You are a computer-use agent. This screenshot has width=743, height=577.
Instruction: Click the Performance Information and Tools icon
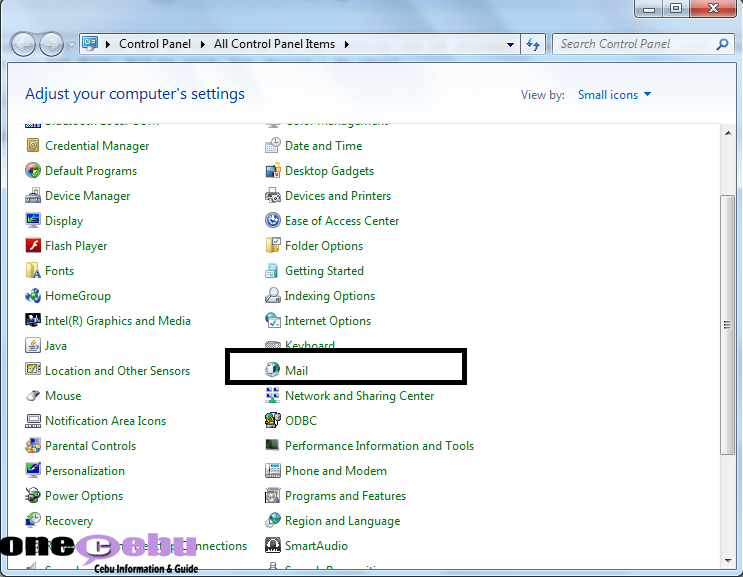272,445
